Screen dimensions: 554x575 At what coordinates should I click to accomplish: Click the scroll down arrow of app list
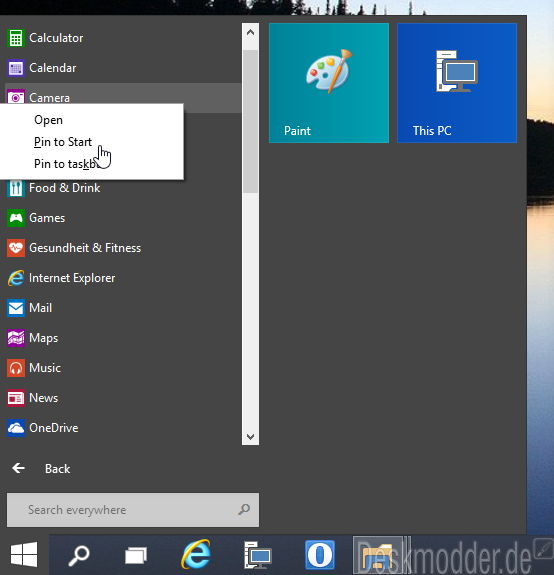pos(250,436)
